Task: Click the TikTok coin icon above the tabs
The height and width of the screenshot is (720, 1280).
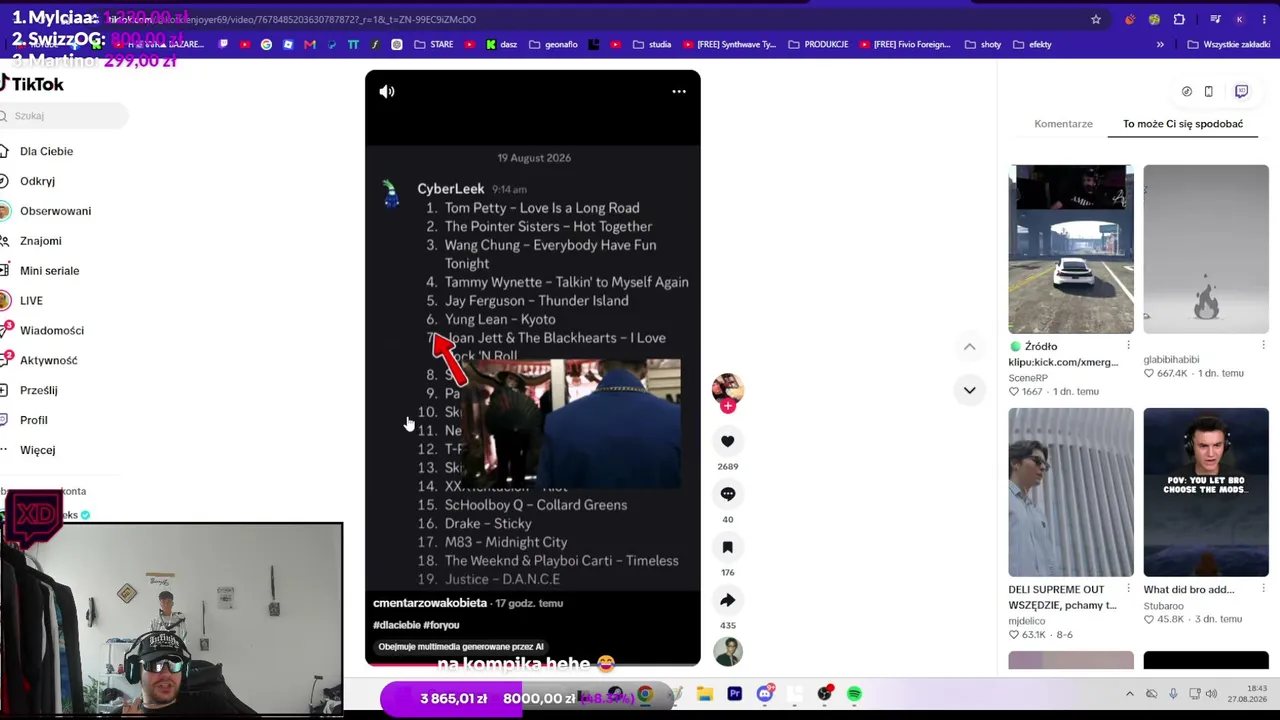Action: click(1187, 91)
